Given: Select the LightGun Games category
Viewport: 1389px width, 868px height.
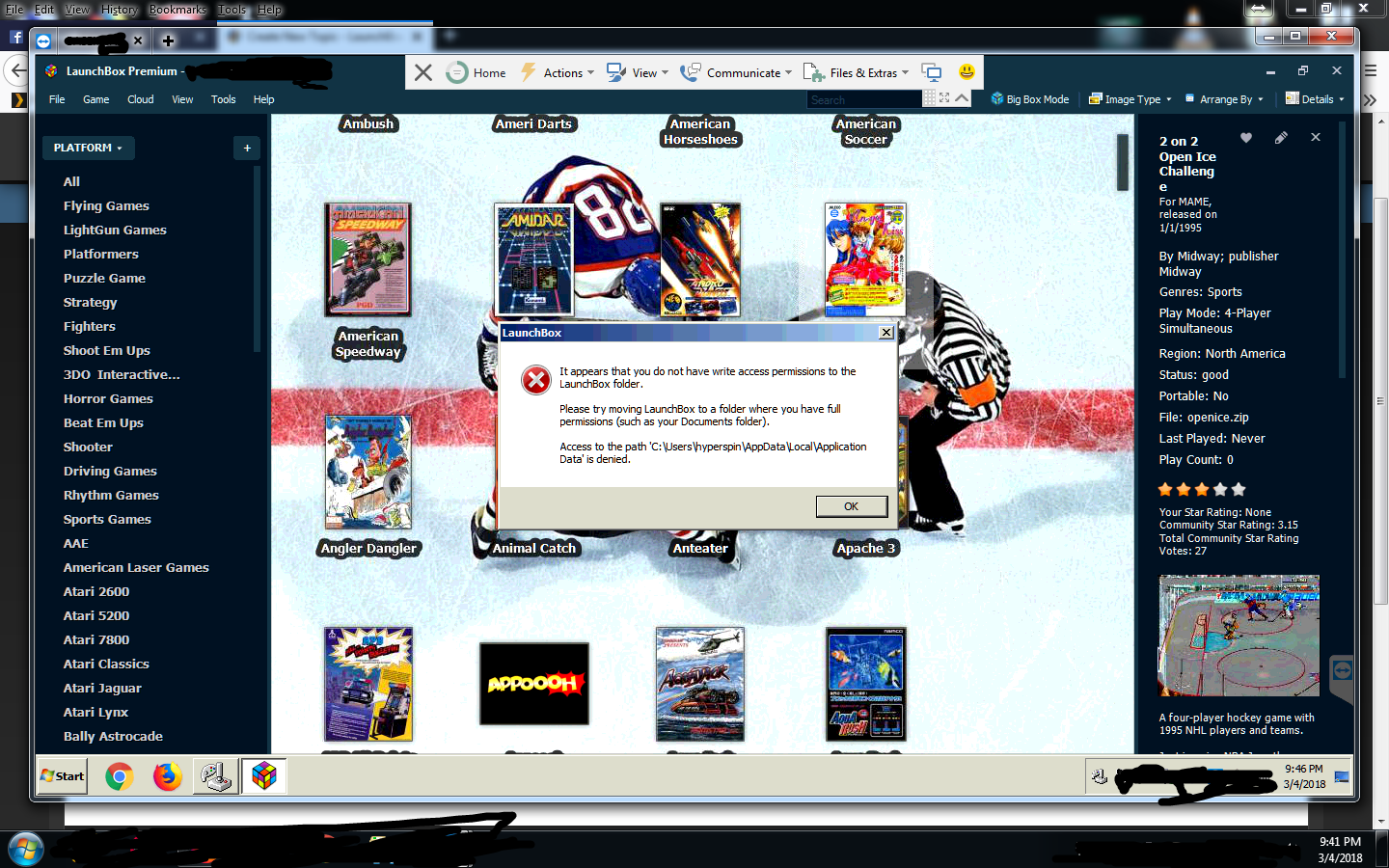Looking at the screenshot, I should pos(115,230).
